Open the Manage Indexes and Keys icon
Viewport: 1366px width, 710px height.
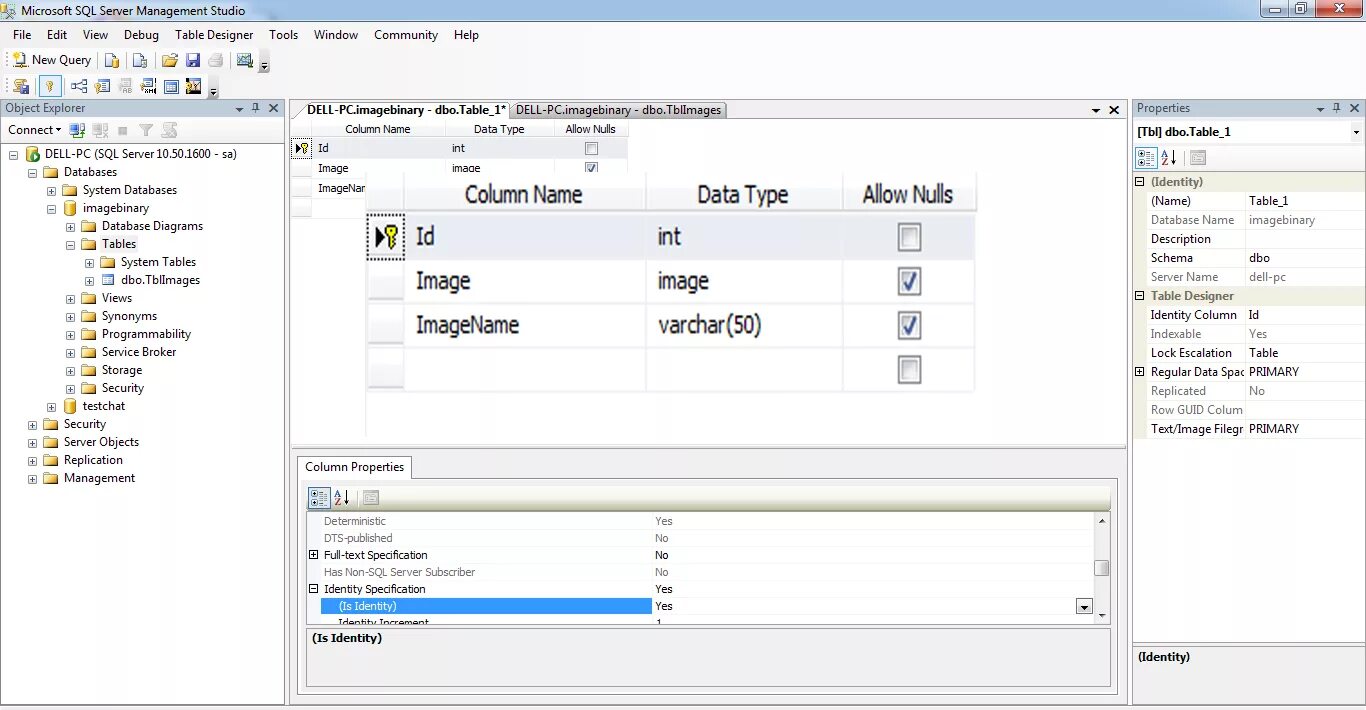102,86
